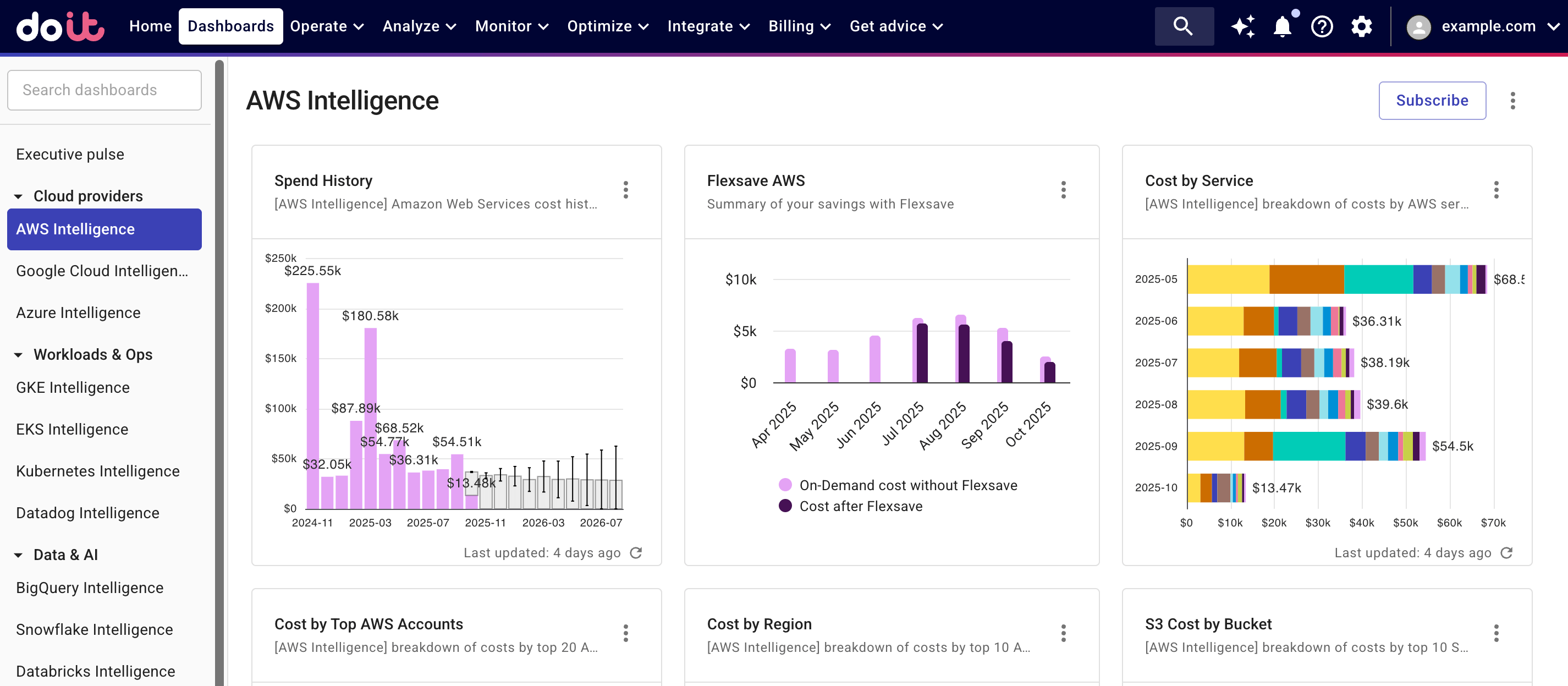Collapse the Cloud providers section
This screenshot has width=1568, height=686.
18,196
